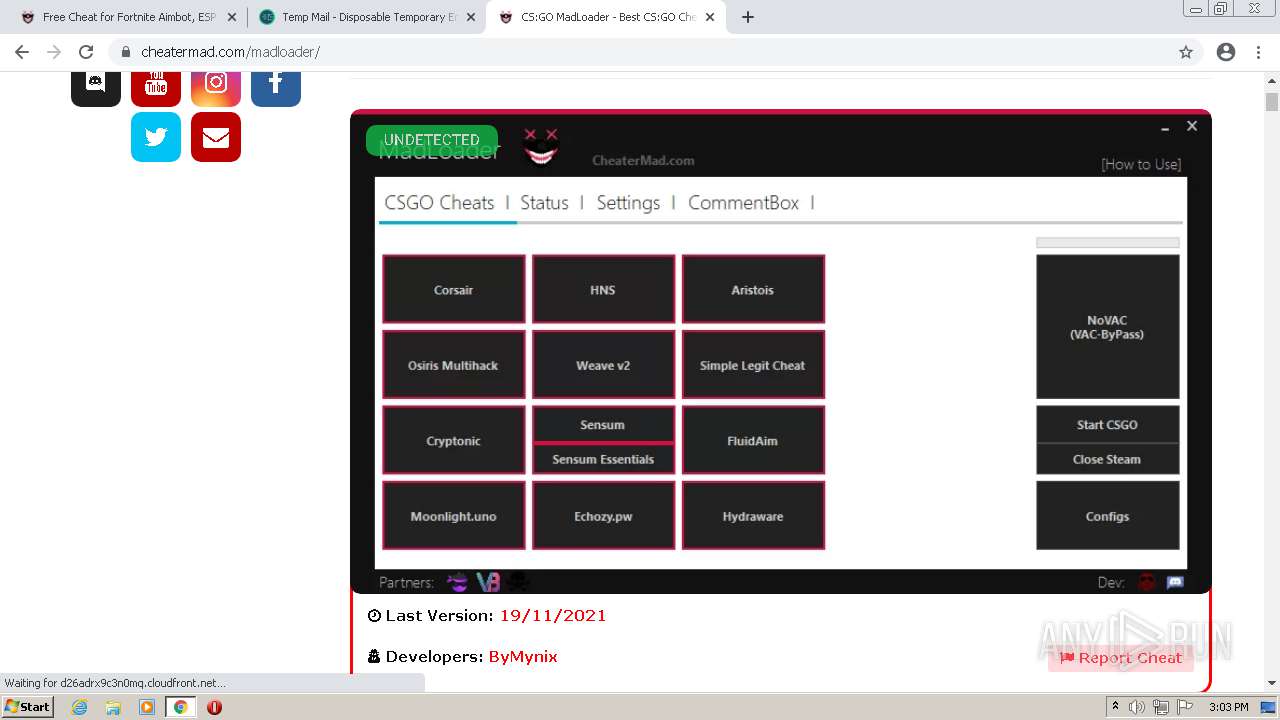Click the How to Use link

coord(1141,164)
